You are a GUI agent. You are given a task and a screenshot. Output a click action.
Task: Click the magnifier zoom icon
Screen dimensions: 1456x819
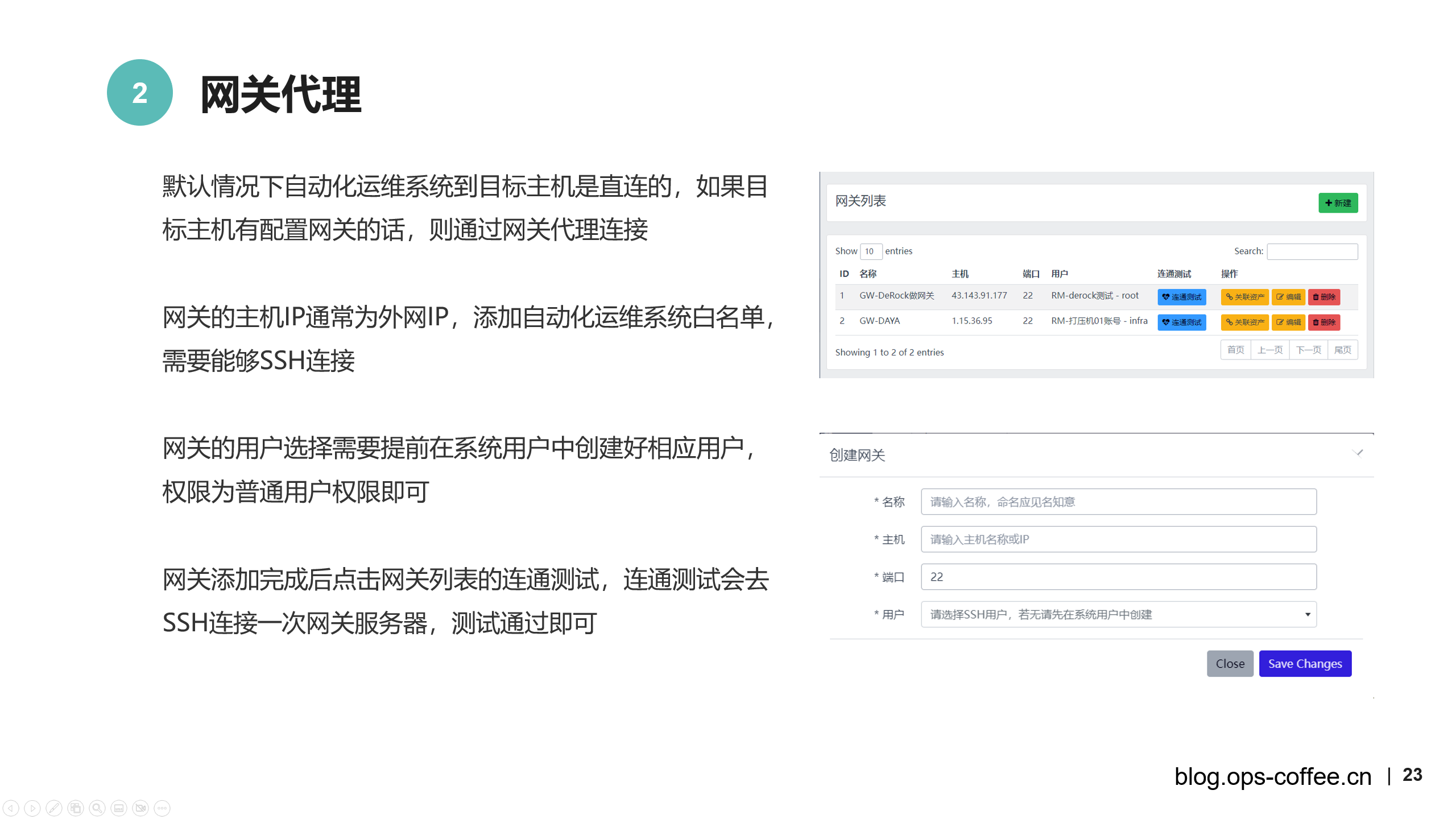tap(97, 808)
